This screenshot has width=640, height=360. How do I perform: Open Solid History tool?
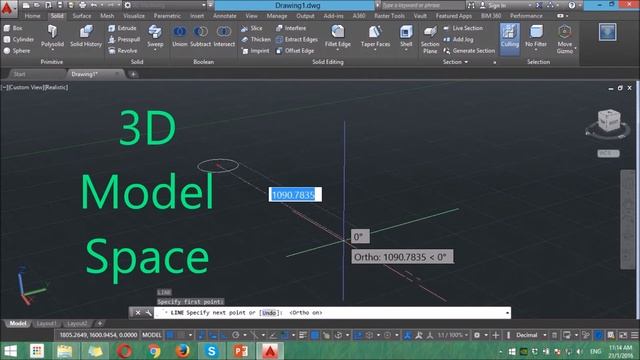pos(86,37)
